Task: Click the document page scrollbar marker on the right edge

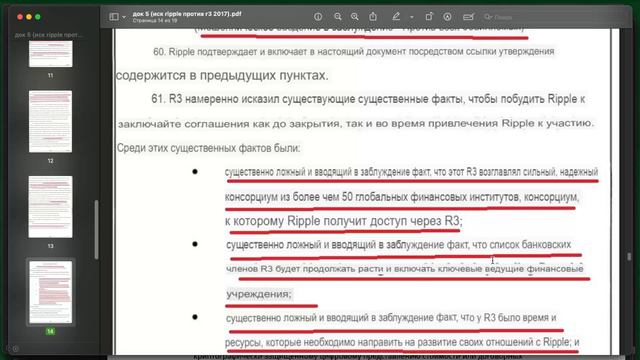Action: click(x=629, y=256)
